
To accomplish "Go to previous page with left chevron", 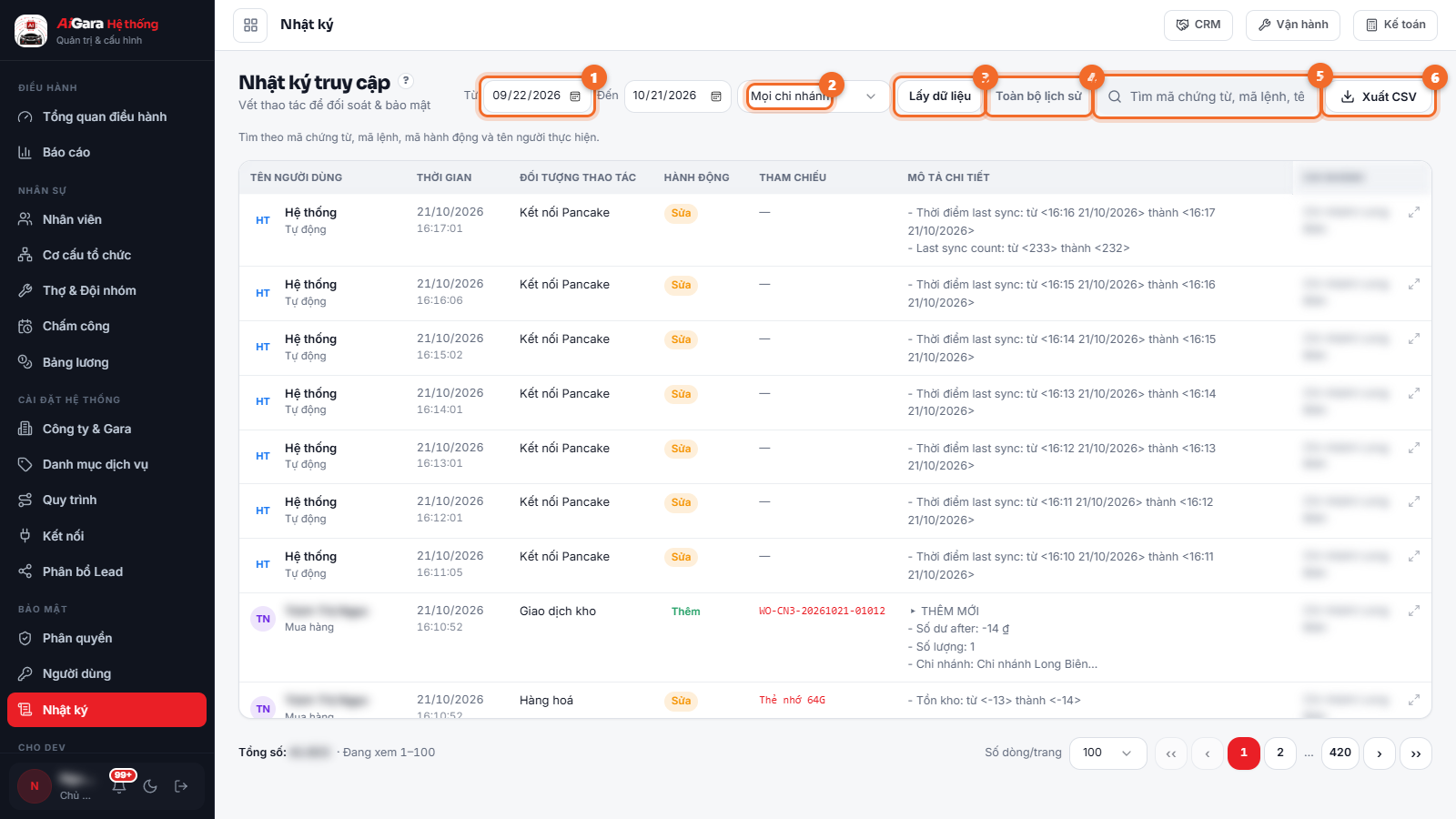I will pyautogui.click(x=1208, y=753).
